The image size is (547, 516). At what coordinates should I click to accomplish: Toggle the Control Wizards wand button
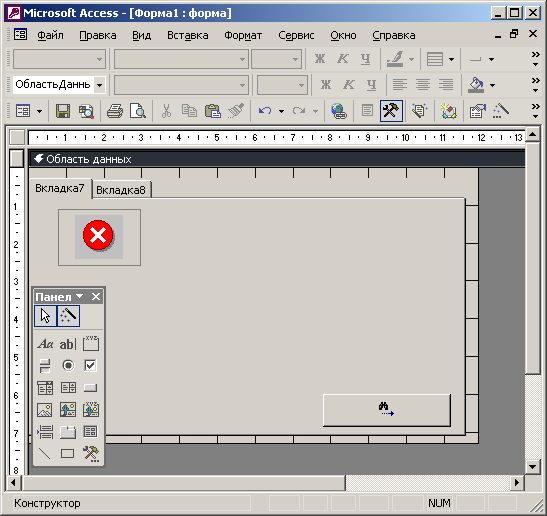pyautogui.click(x=68, y=316)
